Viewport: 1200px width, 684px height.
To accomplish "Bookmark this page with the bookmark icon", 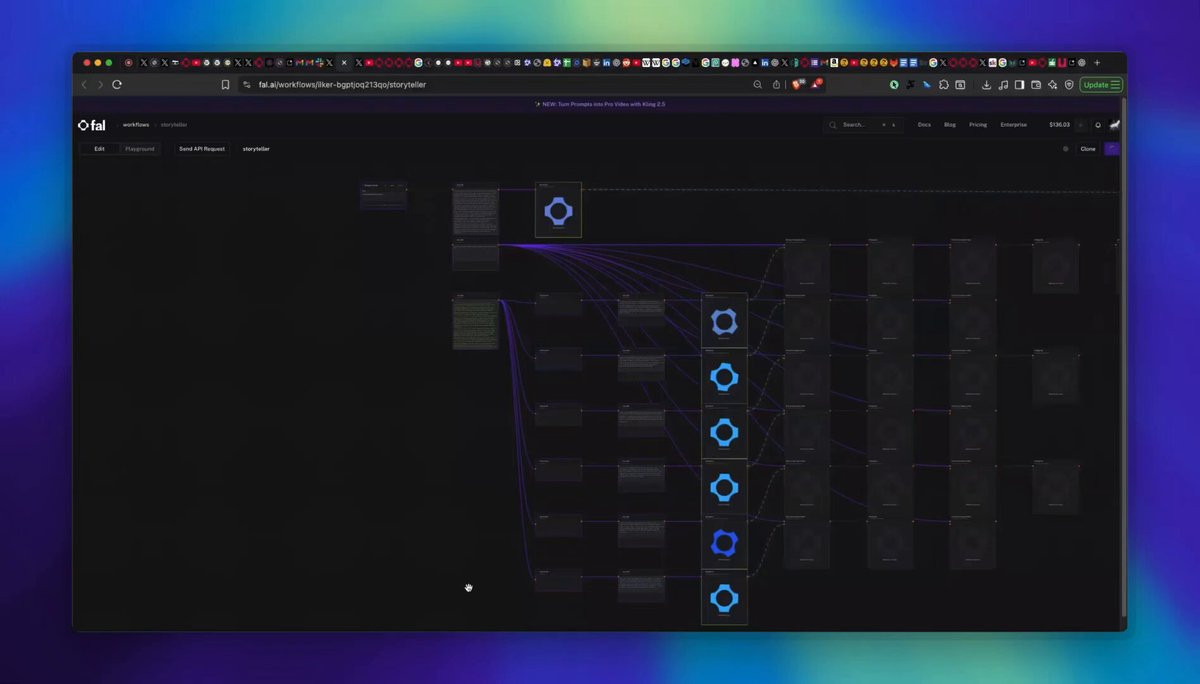I will coord(226,85).
